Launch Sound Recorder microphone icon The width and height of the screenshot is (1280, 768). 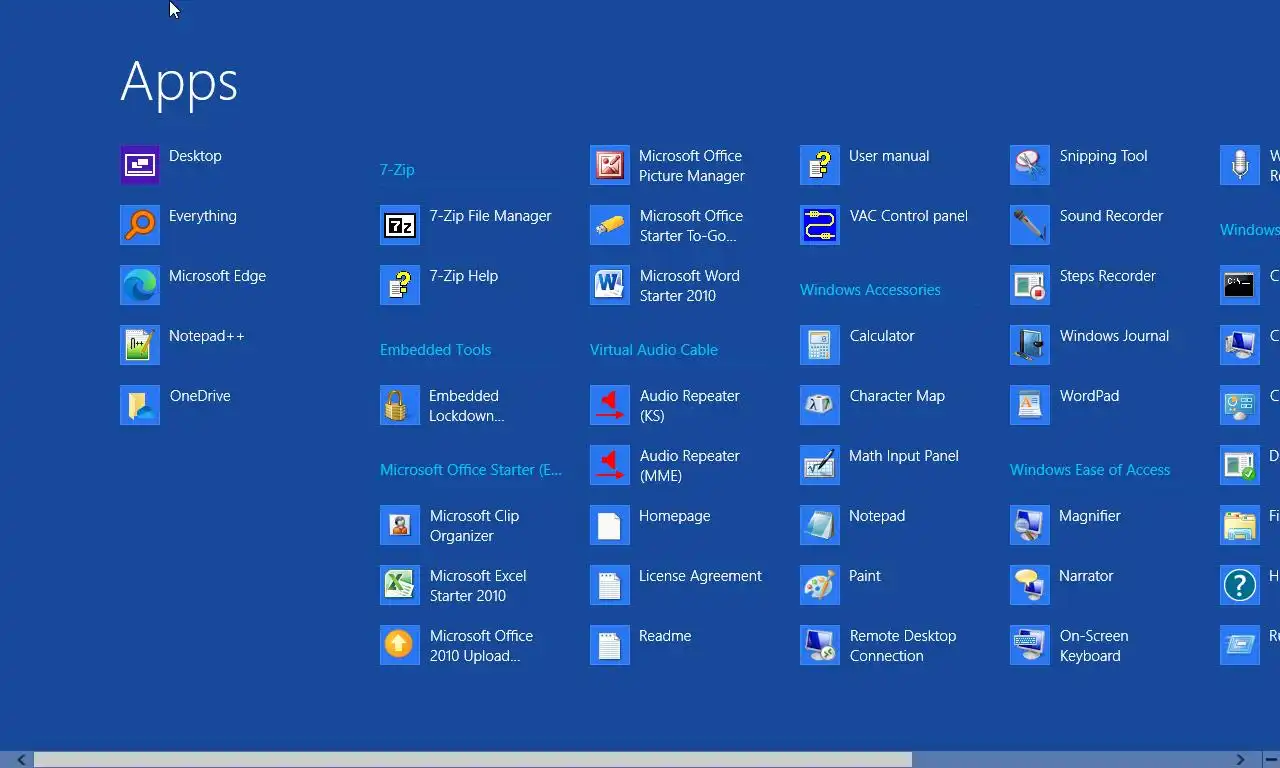click(x=1030, y=225)
